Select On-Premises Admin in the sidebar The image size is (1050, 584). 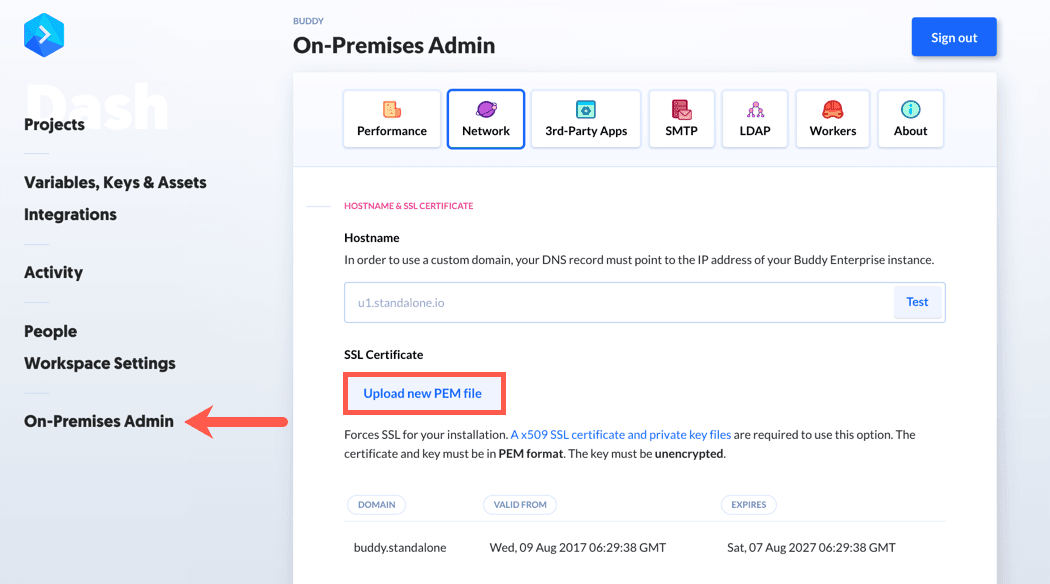(x=98, y=421)
